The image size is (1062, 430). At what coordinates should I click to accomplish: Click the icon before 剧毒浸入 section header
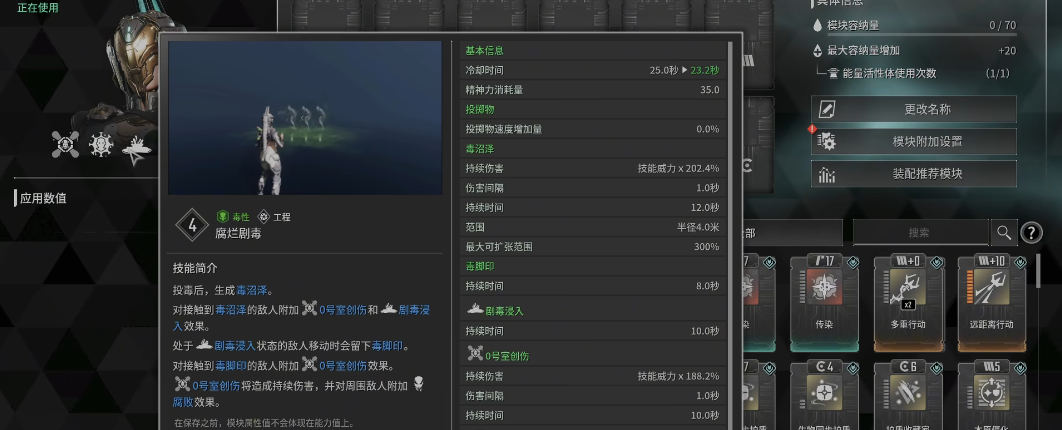(475, 310)
